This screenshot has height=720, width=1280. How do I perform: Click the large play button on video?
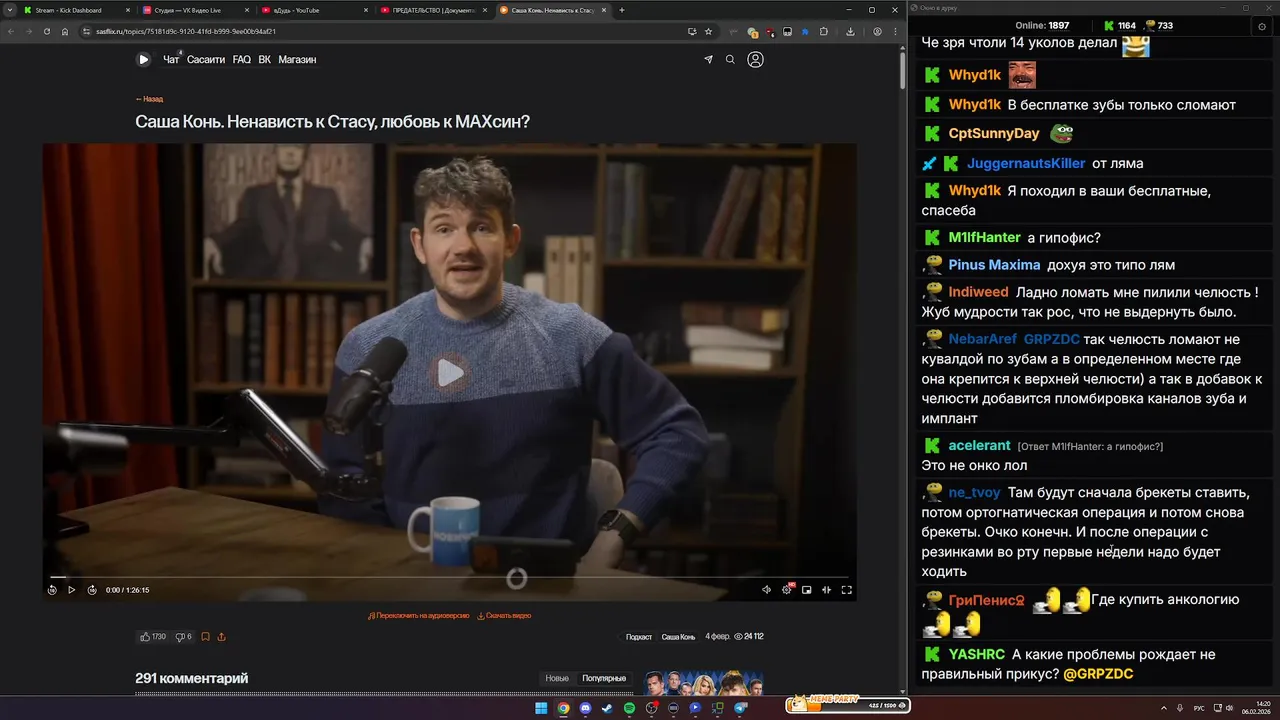coord(450,373)
